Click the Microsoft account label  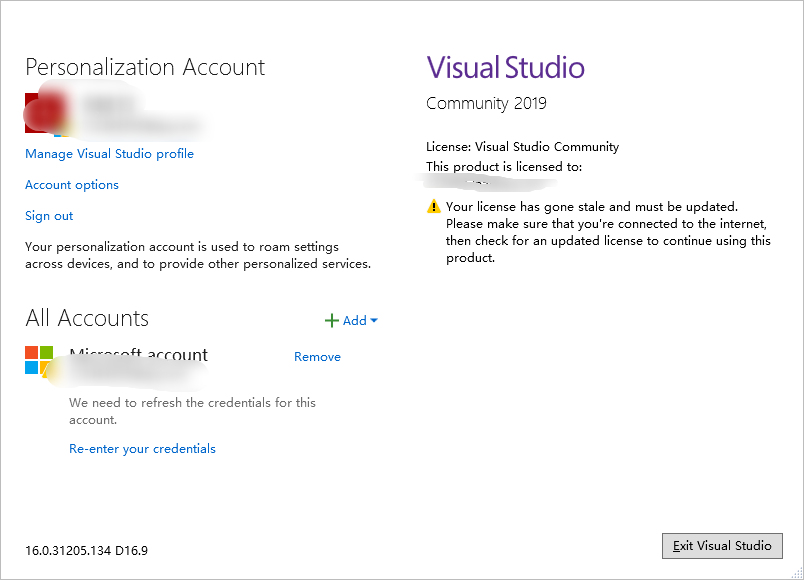coord(138,355)
